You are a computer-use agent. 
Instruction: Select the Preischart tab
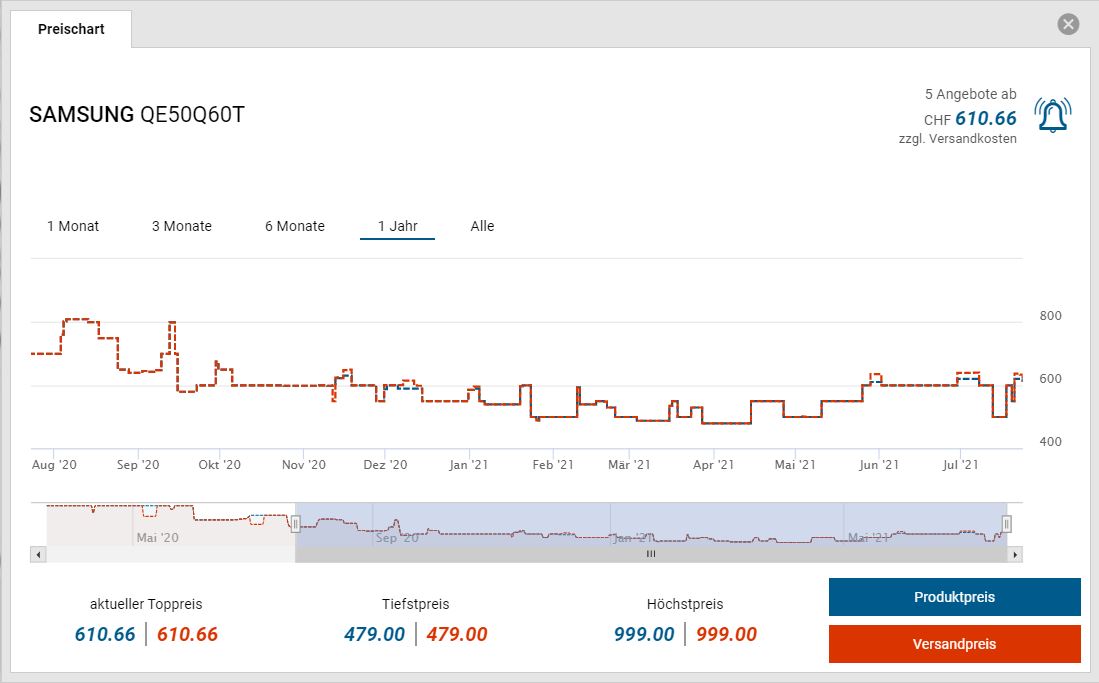coord(71,29)
